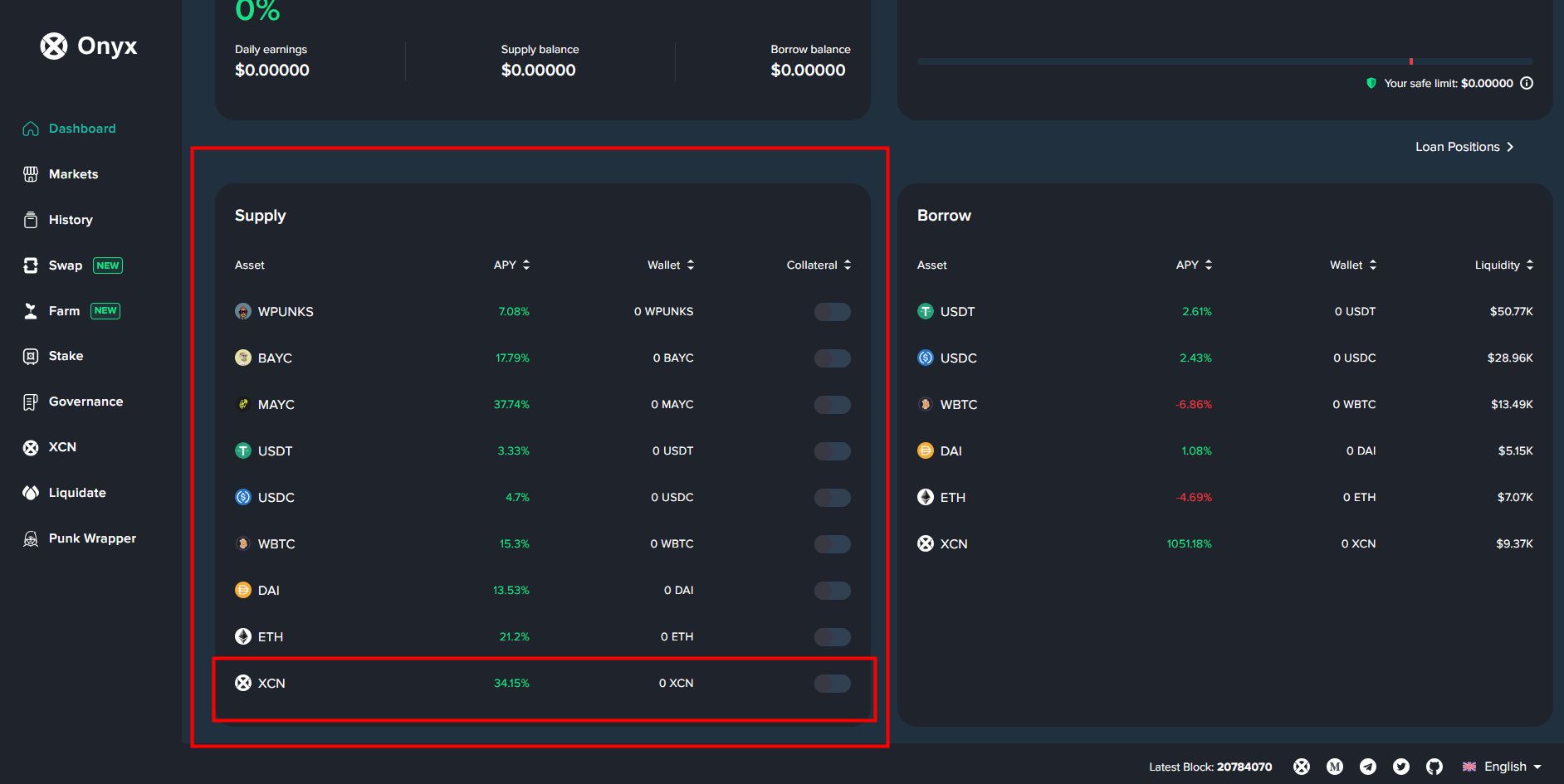The width and height of the screenshot is (1564, 784).
Task: Click the safe limit info icon
Action: pos(1527,83)
